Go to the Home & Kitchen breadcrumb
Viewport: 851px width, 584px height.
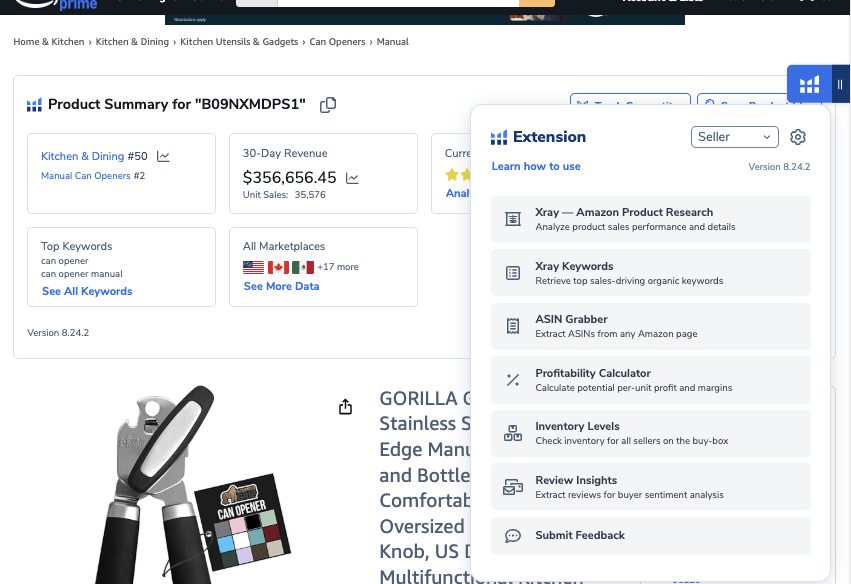pos(49,42)
